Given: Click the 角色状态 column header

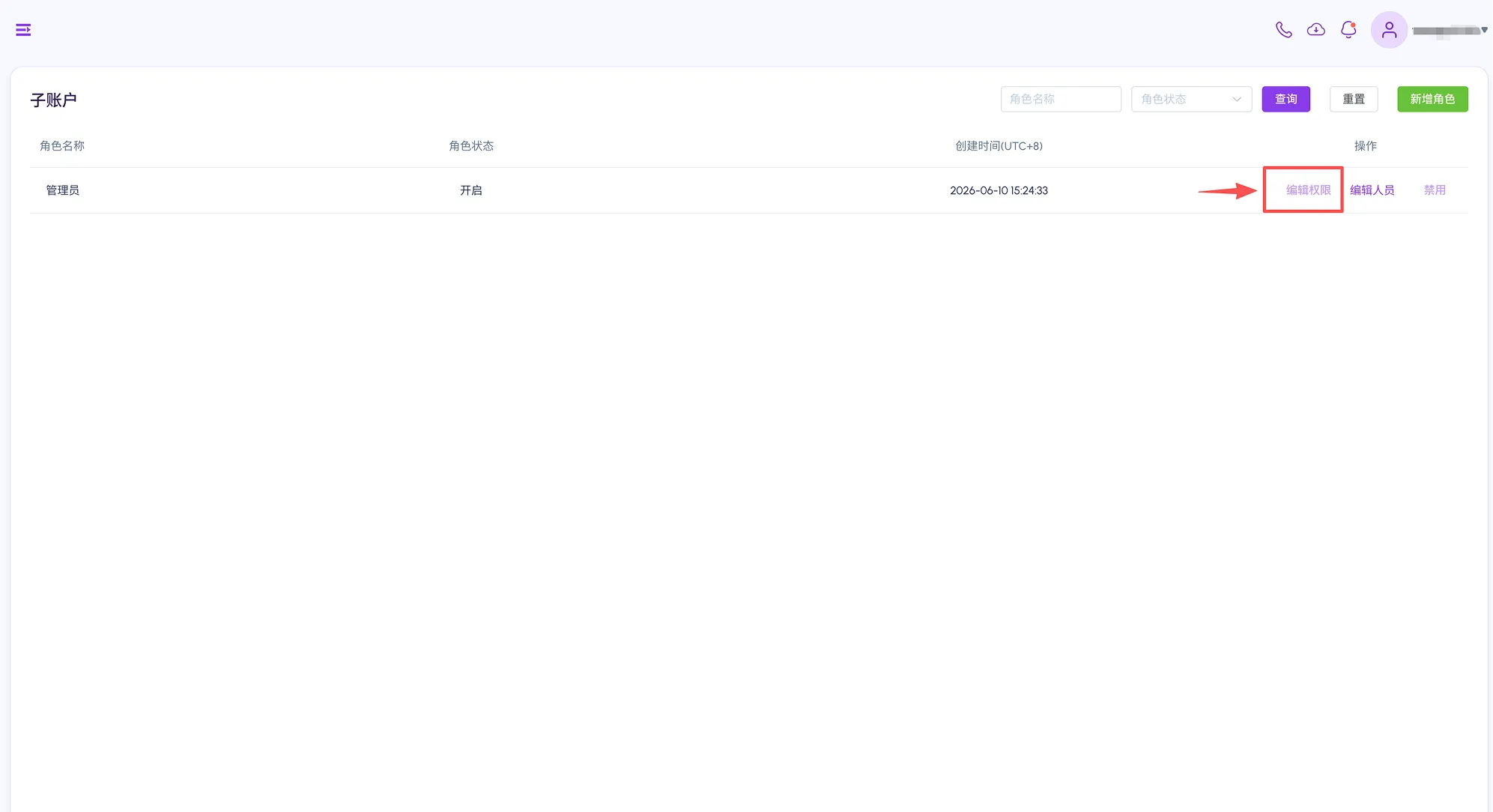Looking at the screenshot, I should pos(471,146).
